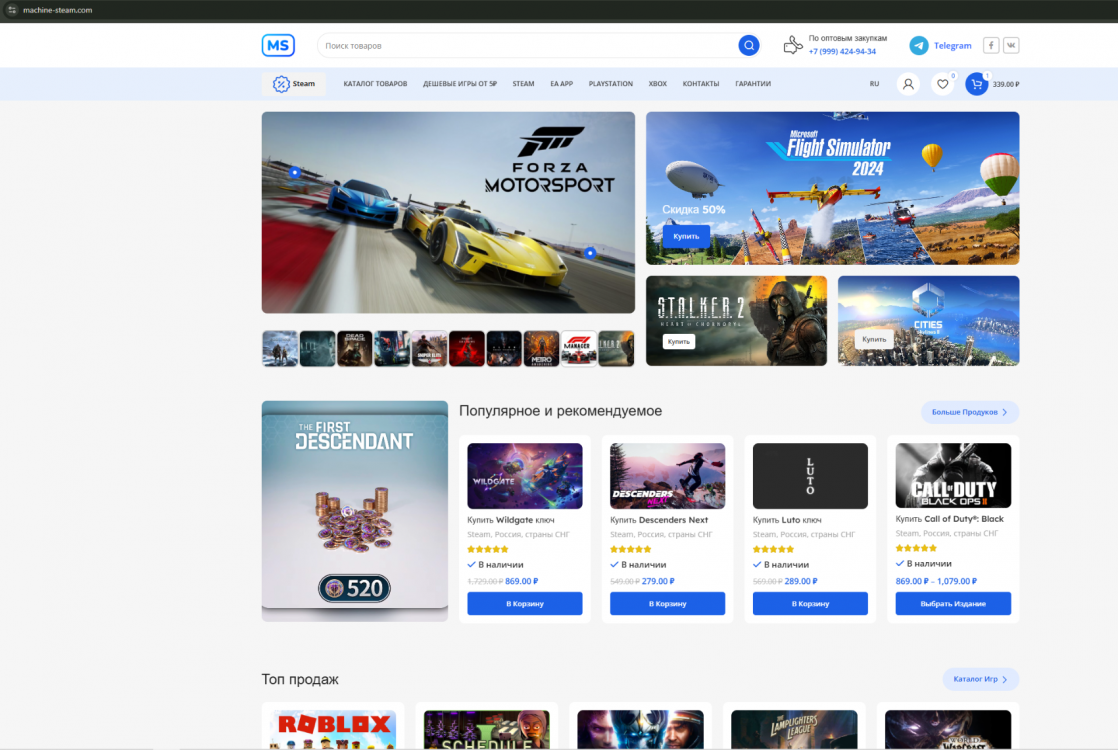Open the VK social icon
Viewport: 1118px width, 750px height.
pos(1011,45)
